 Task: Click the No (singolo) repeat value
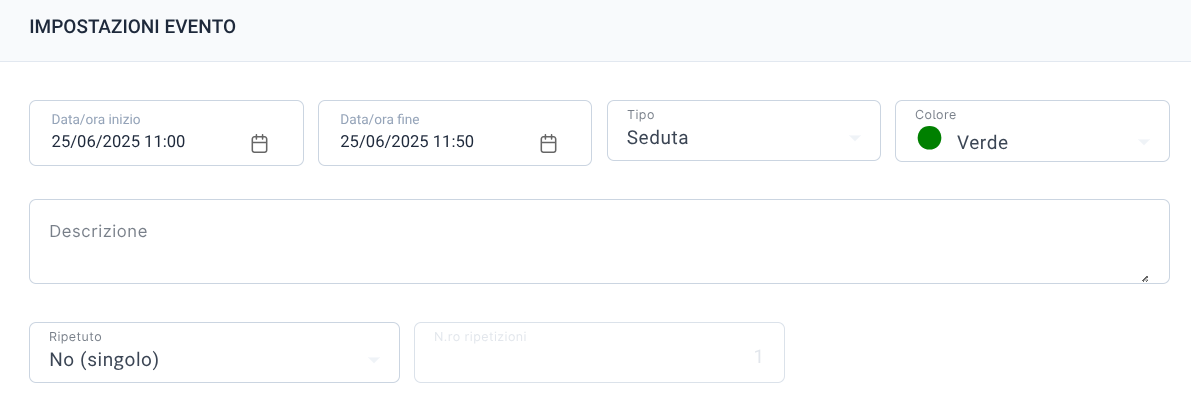tap(104, 360)
